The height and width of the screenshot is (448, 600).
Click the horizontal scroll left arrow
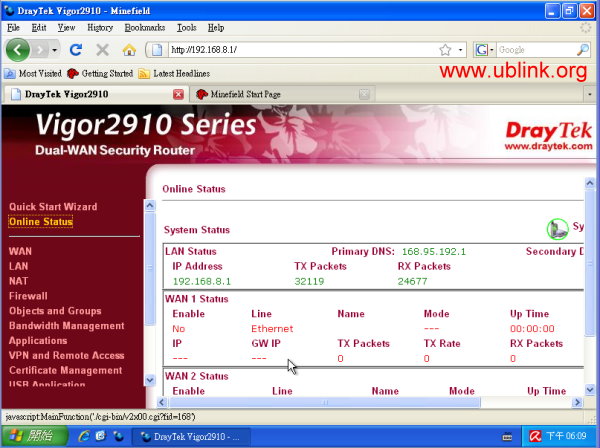pyautogui.click(x=162, y=402)
